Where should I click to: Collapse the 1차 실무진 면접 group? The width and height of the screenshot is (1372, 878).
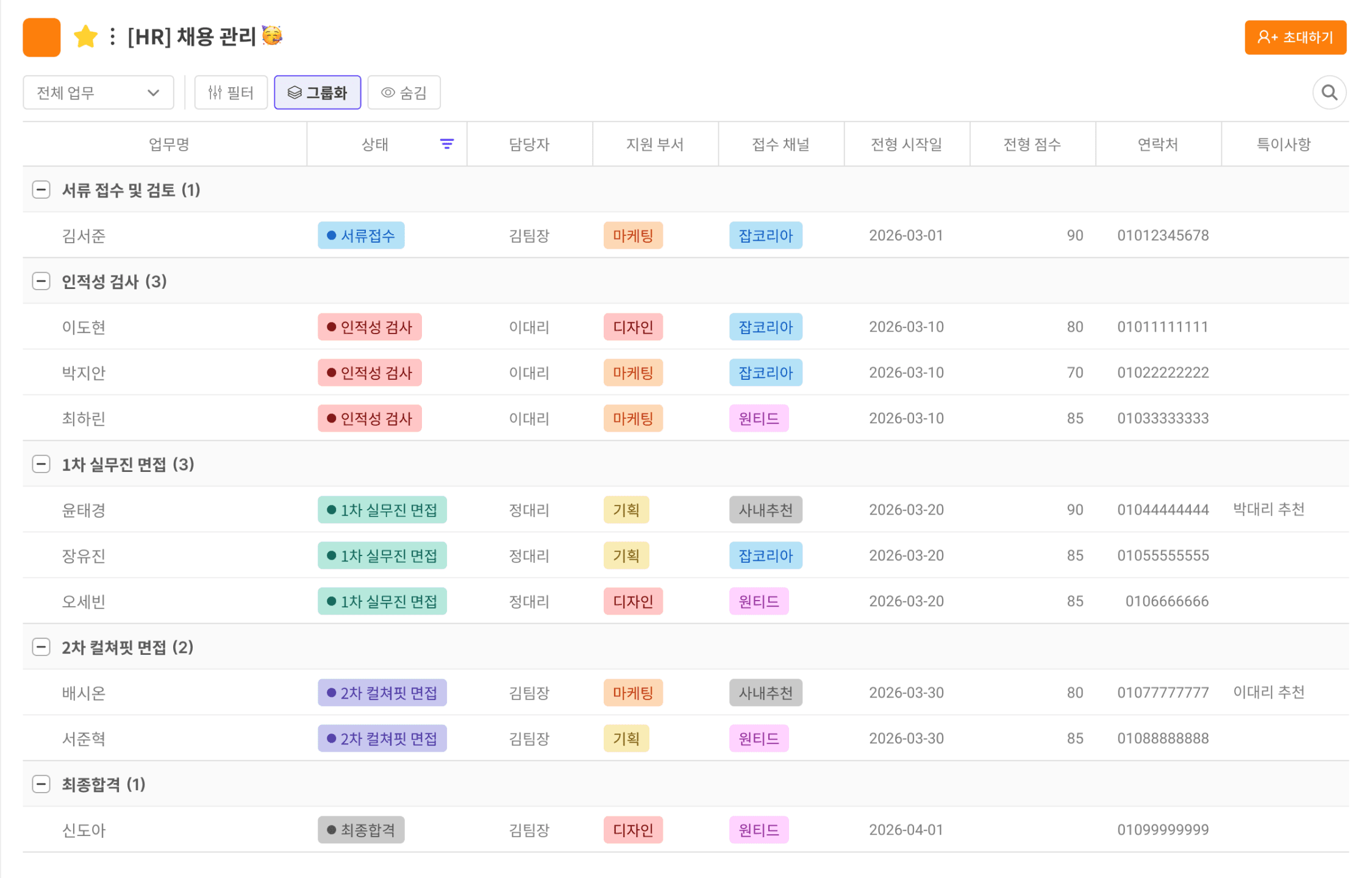coord(41,464)
